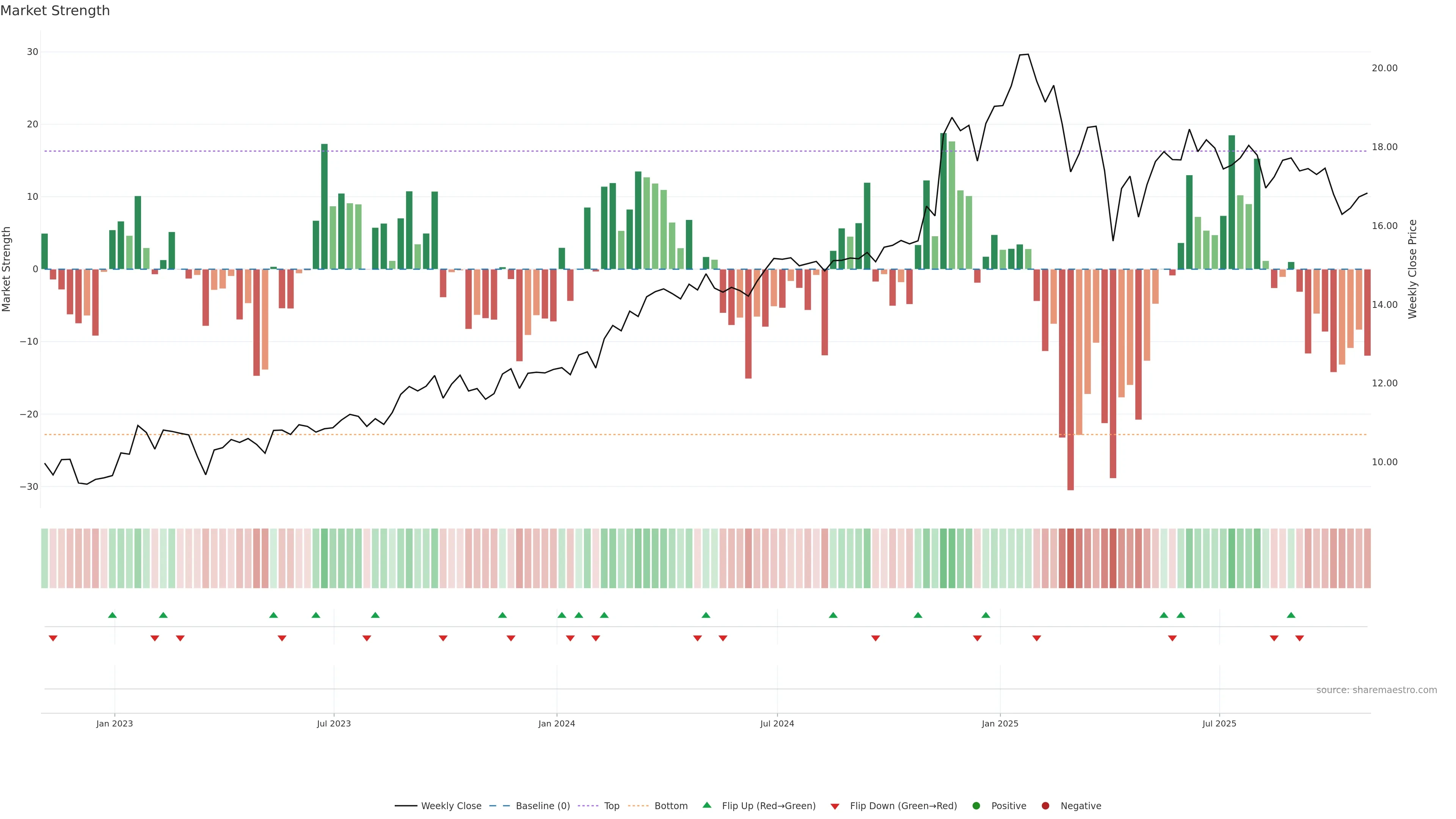Click the last green flip-up marker
1456x819 pixels.
click(1291, 615)
